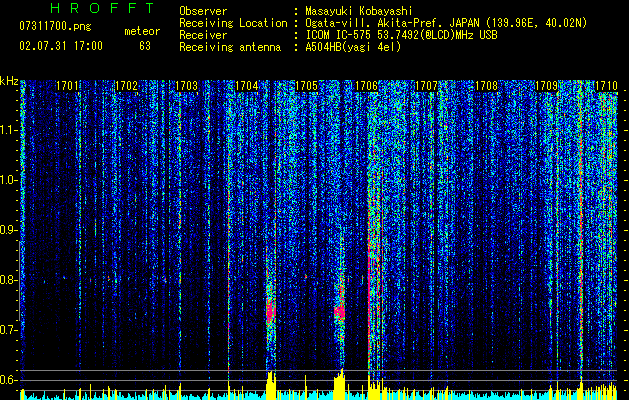Click the A504HB(yagi 4el) antenna text
The height and width of the screenshot is (400, 629).
353,47
